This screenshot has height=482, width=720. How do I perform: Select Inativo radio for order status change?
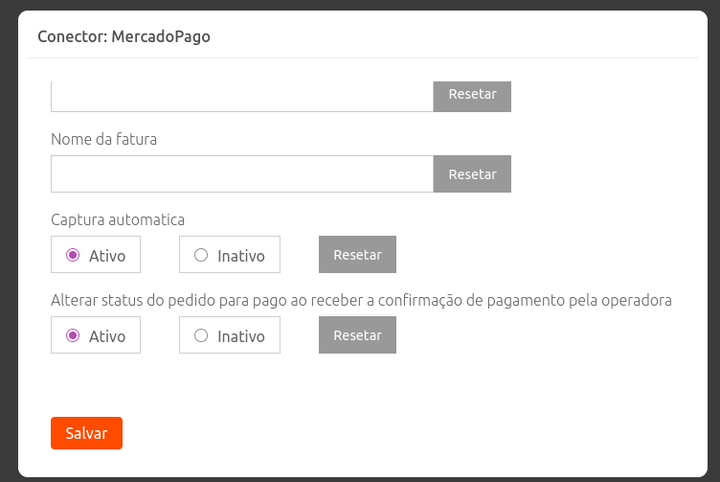[201, 335]
